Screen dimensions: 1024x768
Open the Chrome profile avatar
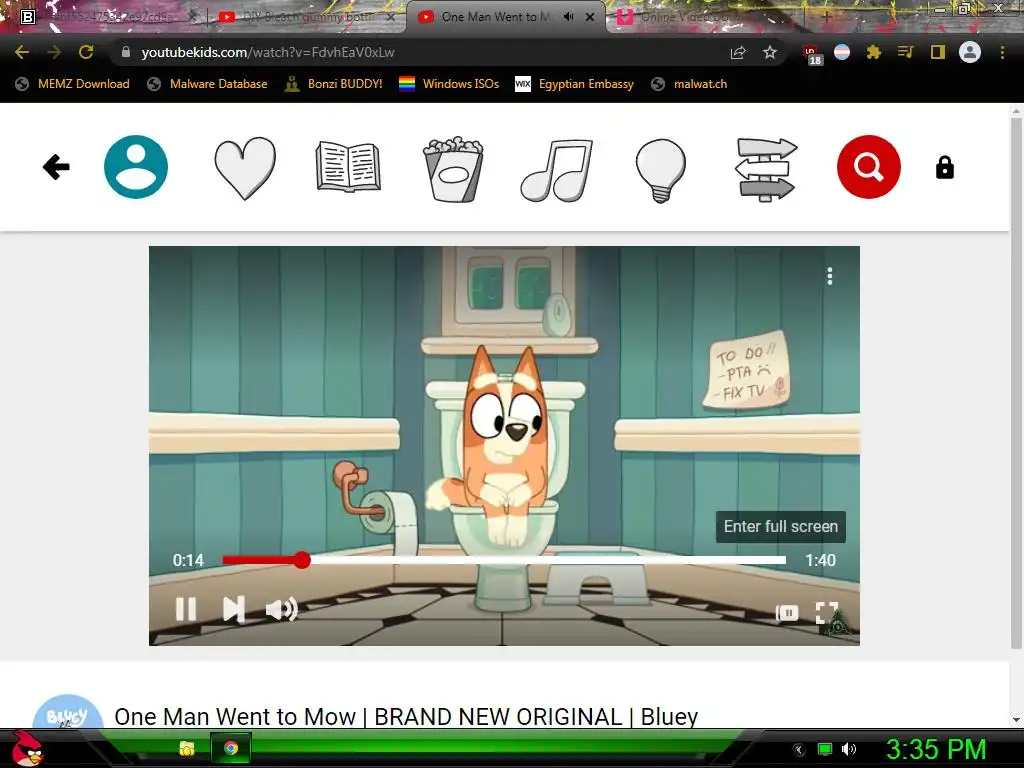[x=970, y=52]
